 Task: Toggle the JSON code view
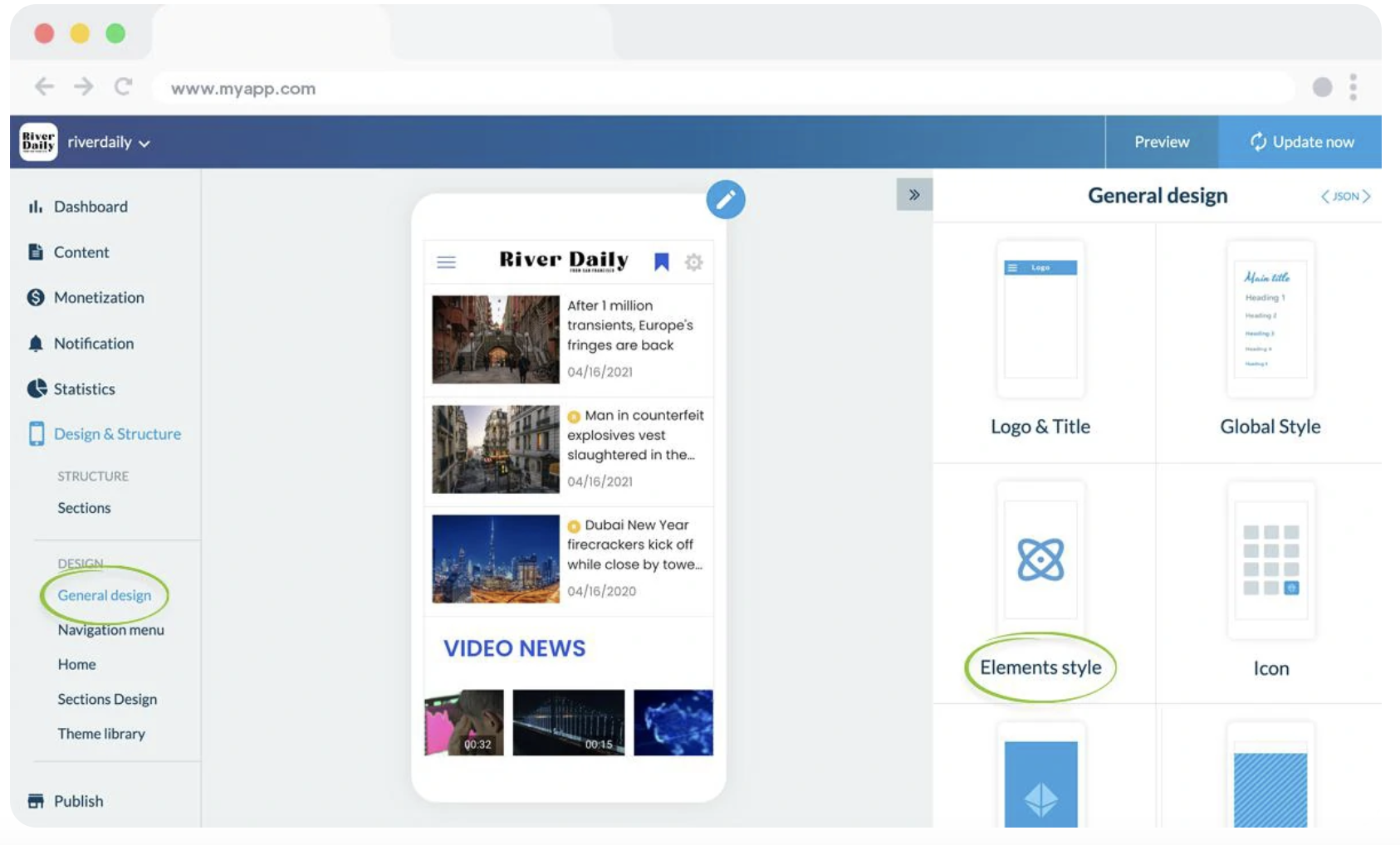[x=1345, y=197]
